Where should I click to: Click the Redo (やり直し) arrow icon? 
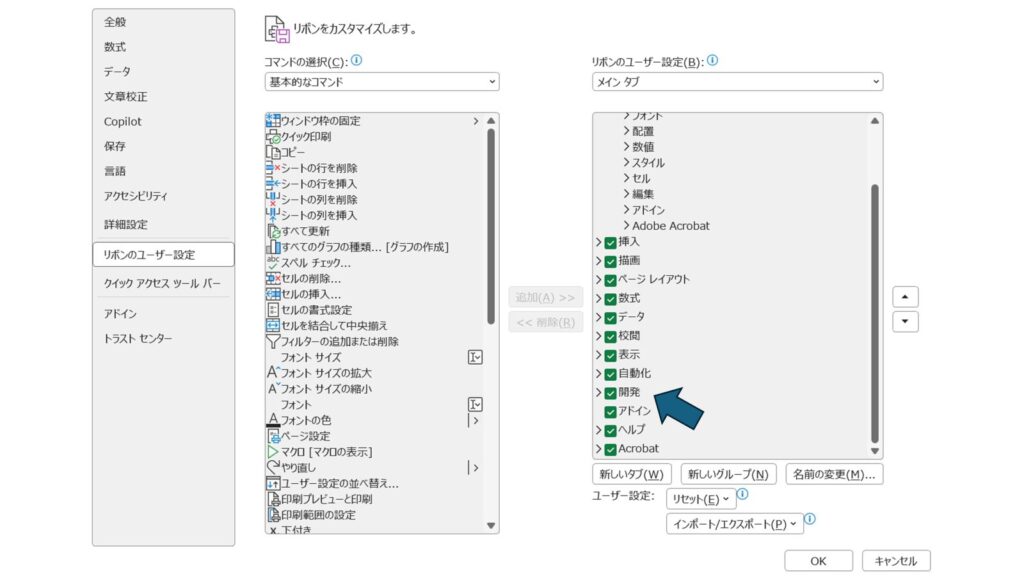click(x=273, y=467)
